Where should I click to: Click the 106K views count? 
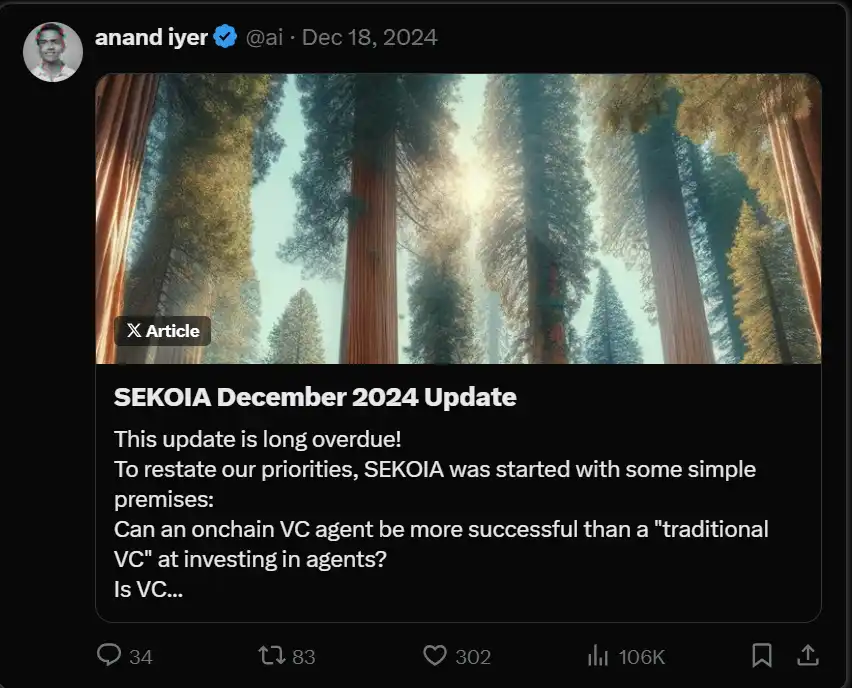[x=642, y=657]
